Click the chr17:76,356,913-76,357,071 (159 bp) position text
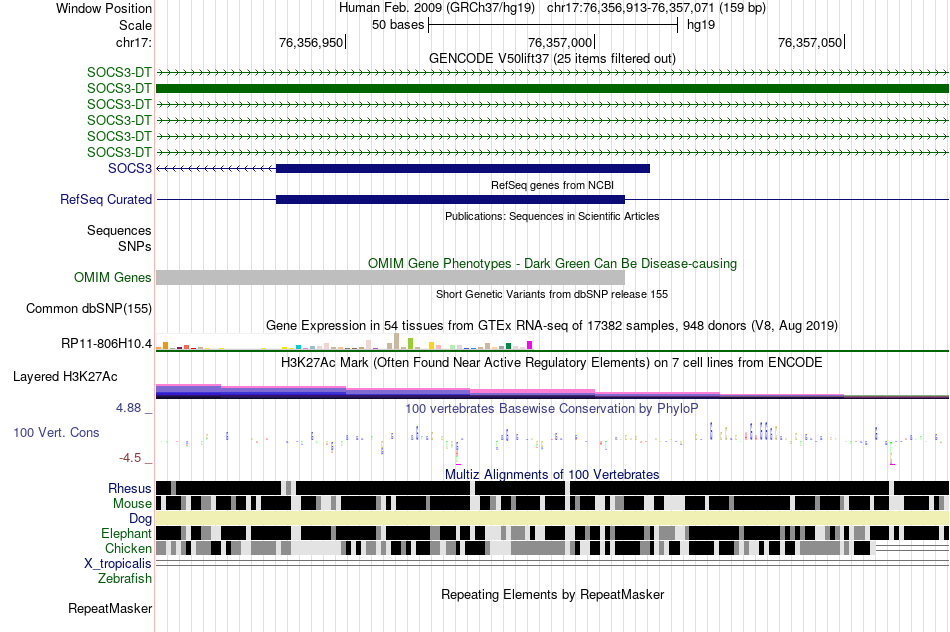The height and width of the screenshot is (632, 950). pyautogui.click(x=656, y=8)
